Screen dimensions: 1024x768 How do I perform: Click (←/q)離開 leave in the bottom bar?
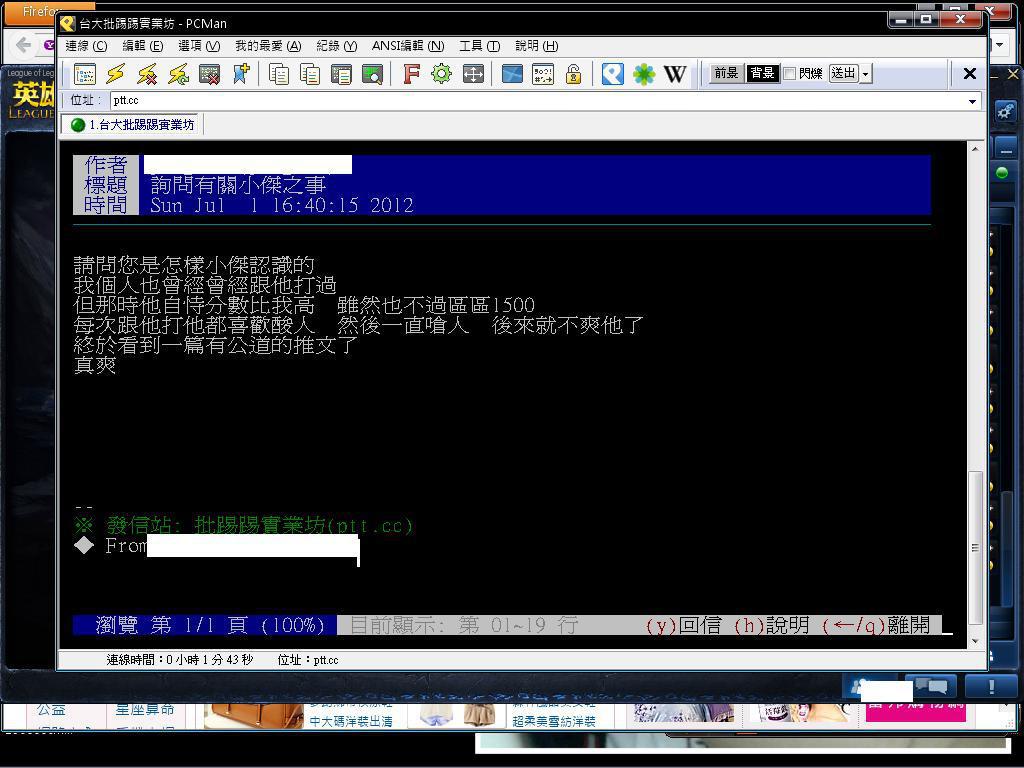coord(875,625)
